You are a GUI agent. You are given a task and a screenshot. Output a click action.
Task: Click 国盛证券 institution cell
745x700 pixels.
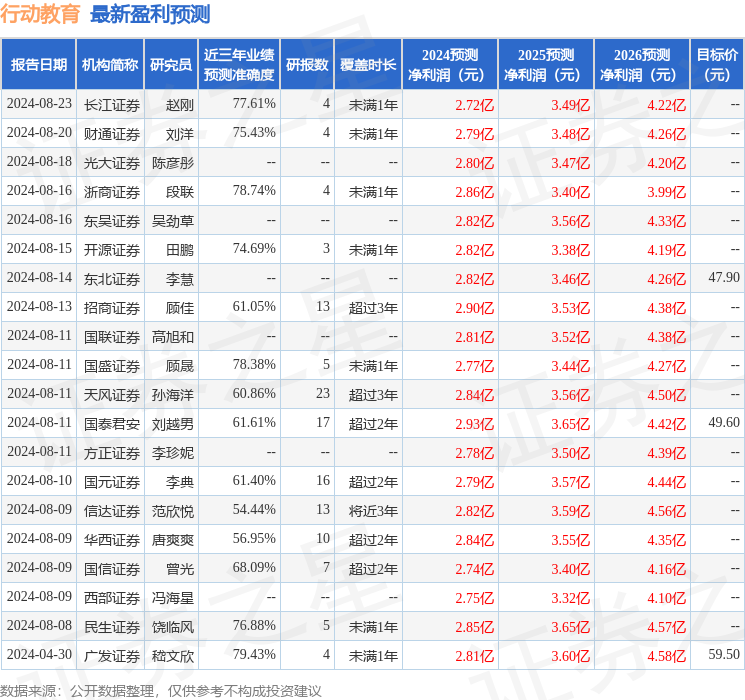point(112,366)
